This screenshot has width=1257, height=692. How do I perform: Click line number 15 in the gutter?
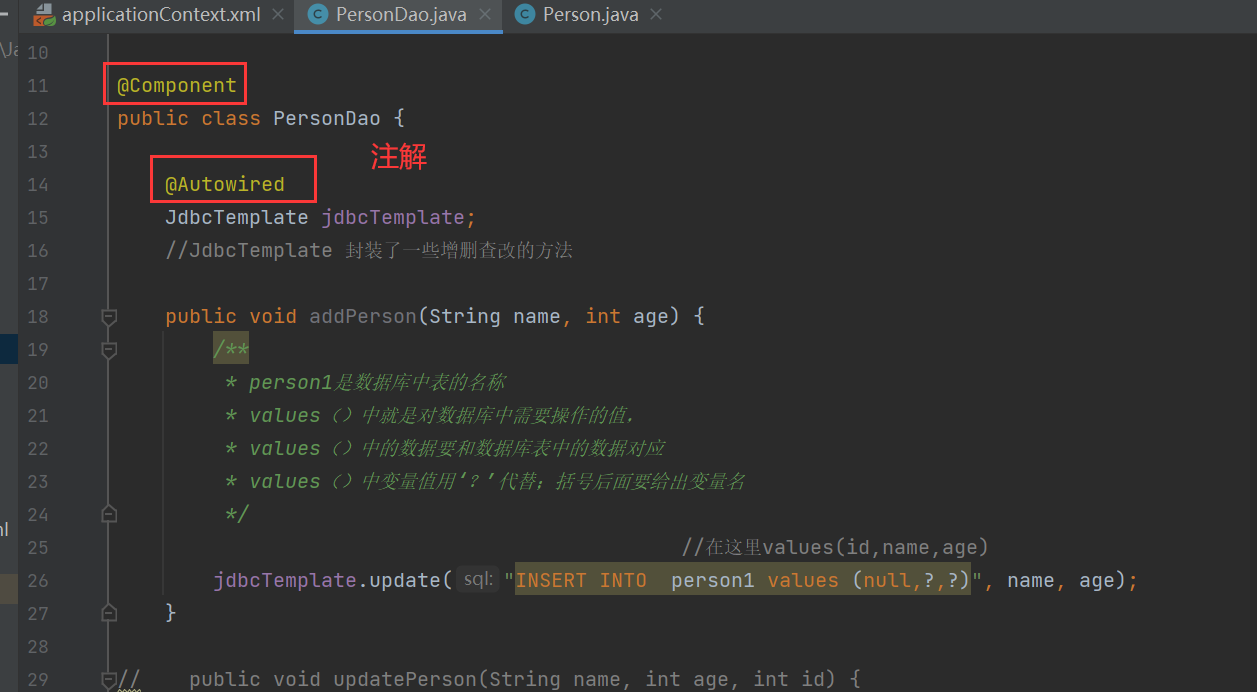[38, 216]
